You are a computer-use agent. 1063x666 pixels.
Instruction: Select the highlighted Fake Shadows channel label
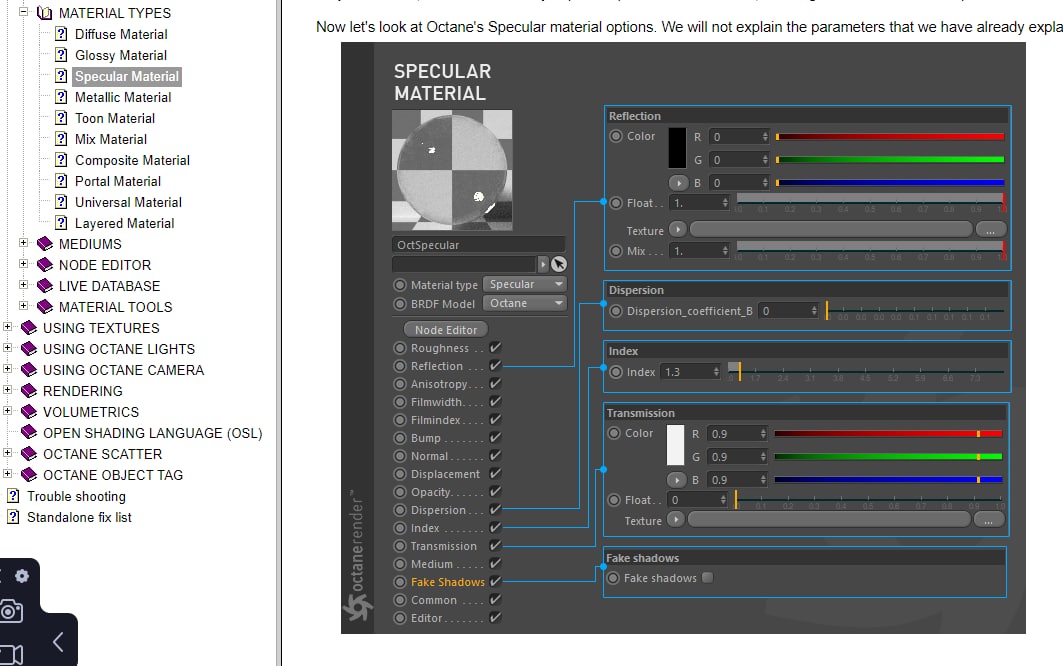(x=447, y=582)
